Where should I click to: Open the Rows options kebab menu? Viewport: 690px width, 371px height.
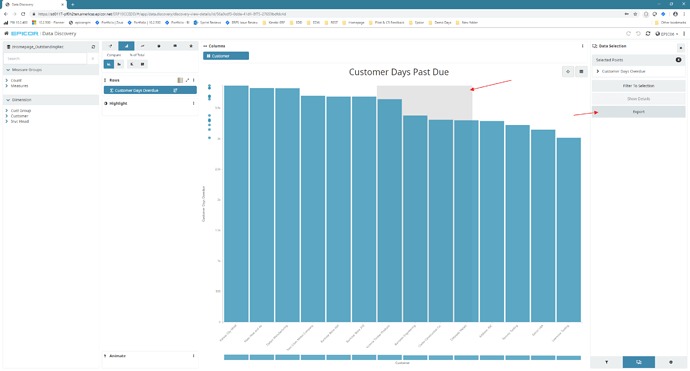coord(194,80)
